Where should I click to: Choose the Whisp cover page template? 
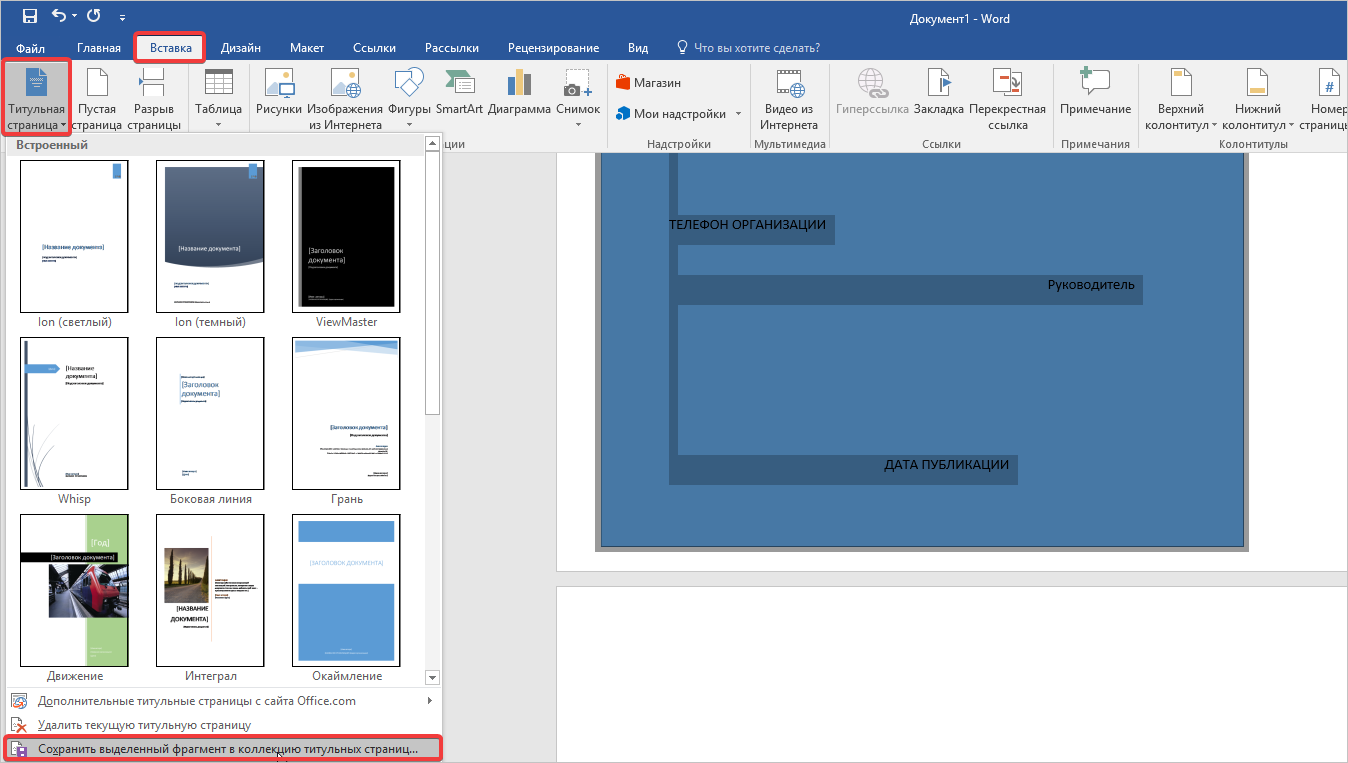click(74, 413)
